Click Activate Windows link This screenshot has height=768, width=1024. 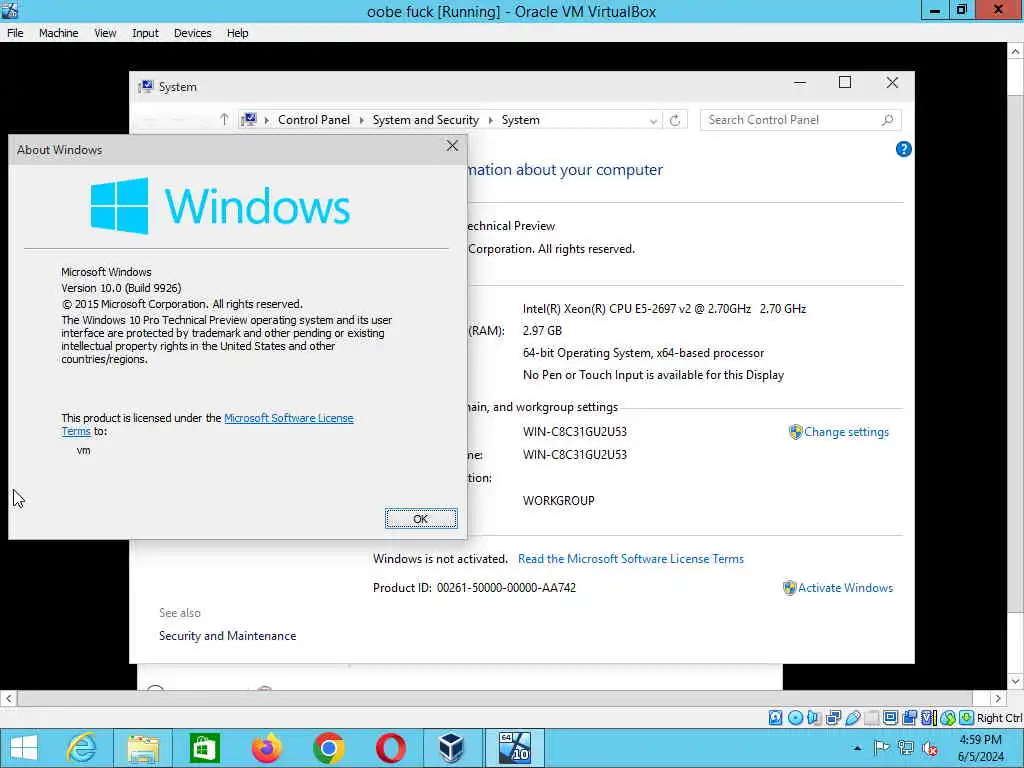[x=845, y=588]
